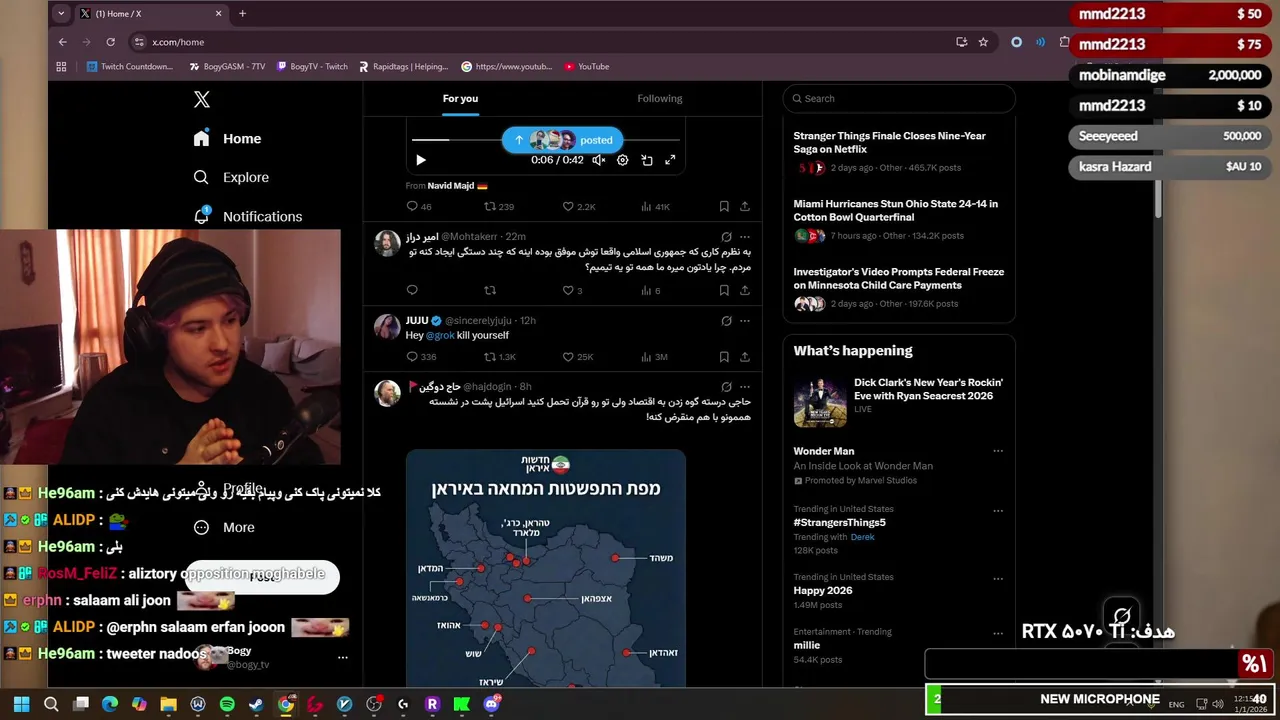Toggle picture-in-picture on the video
Screen dimensions: 1280x720
(647, 160)
